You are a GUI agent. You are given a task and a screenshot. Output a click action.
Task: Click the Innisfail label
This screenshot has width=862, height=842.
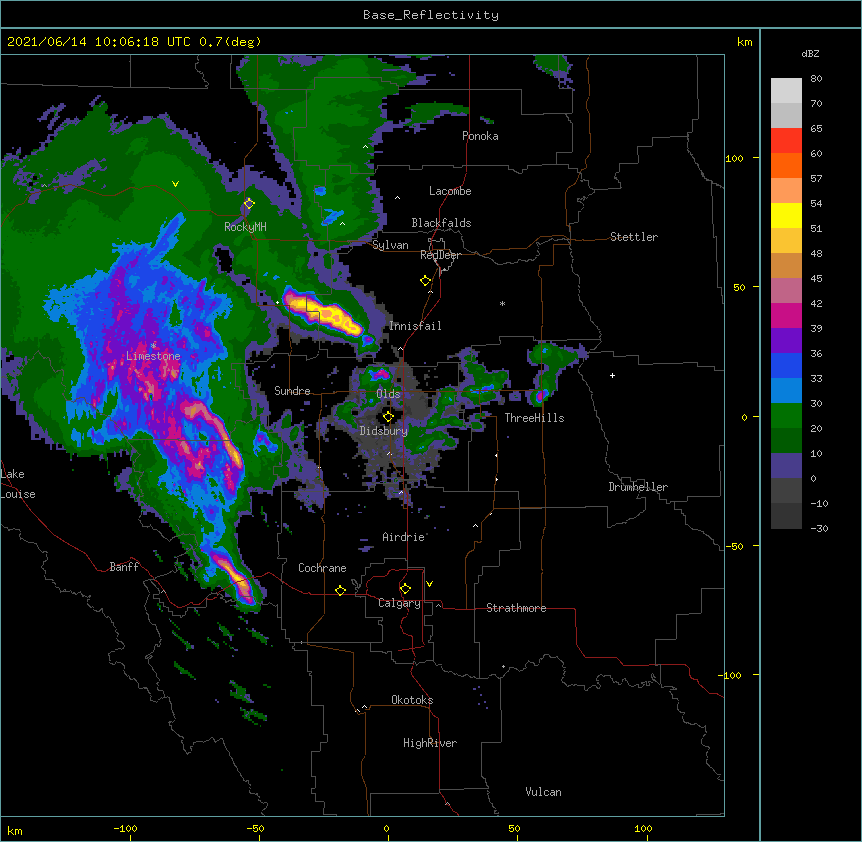click(x=415, y=326)
